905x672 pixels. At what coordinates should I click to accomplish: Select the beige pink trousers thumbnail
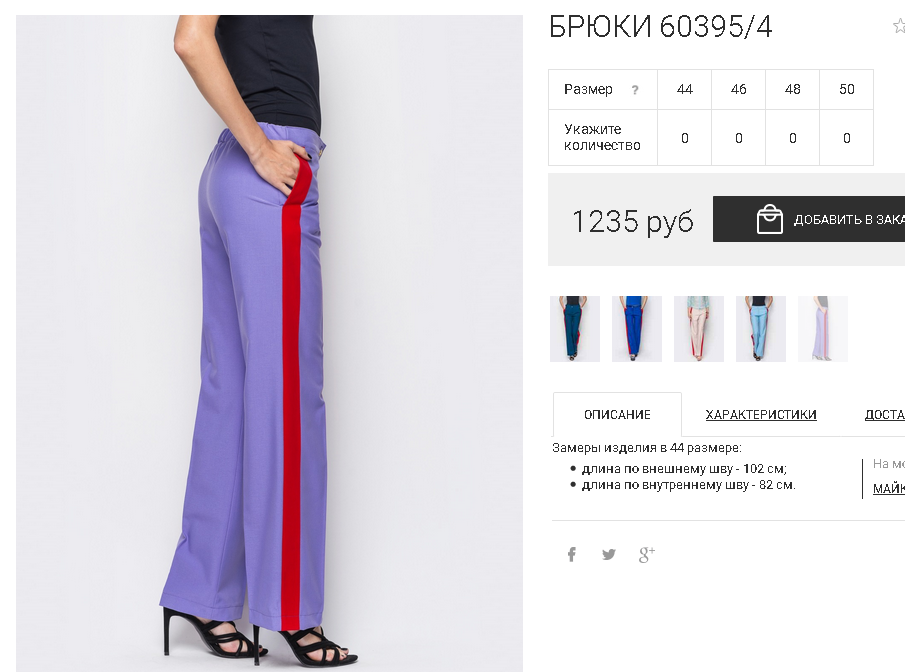tap(699, 329)
